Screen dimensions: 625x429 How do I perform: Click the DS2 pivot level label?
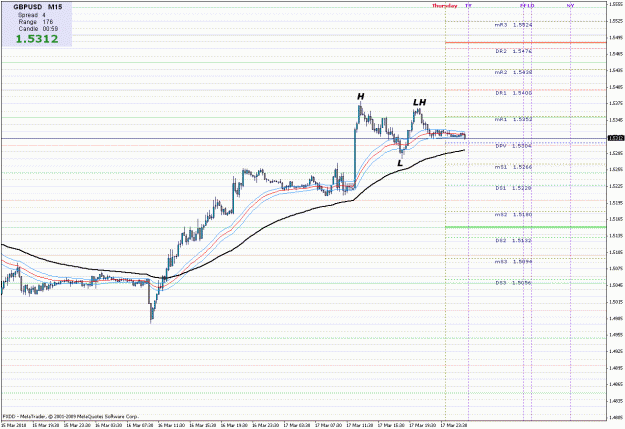[513, 241]
